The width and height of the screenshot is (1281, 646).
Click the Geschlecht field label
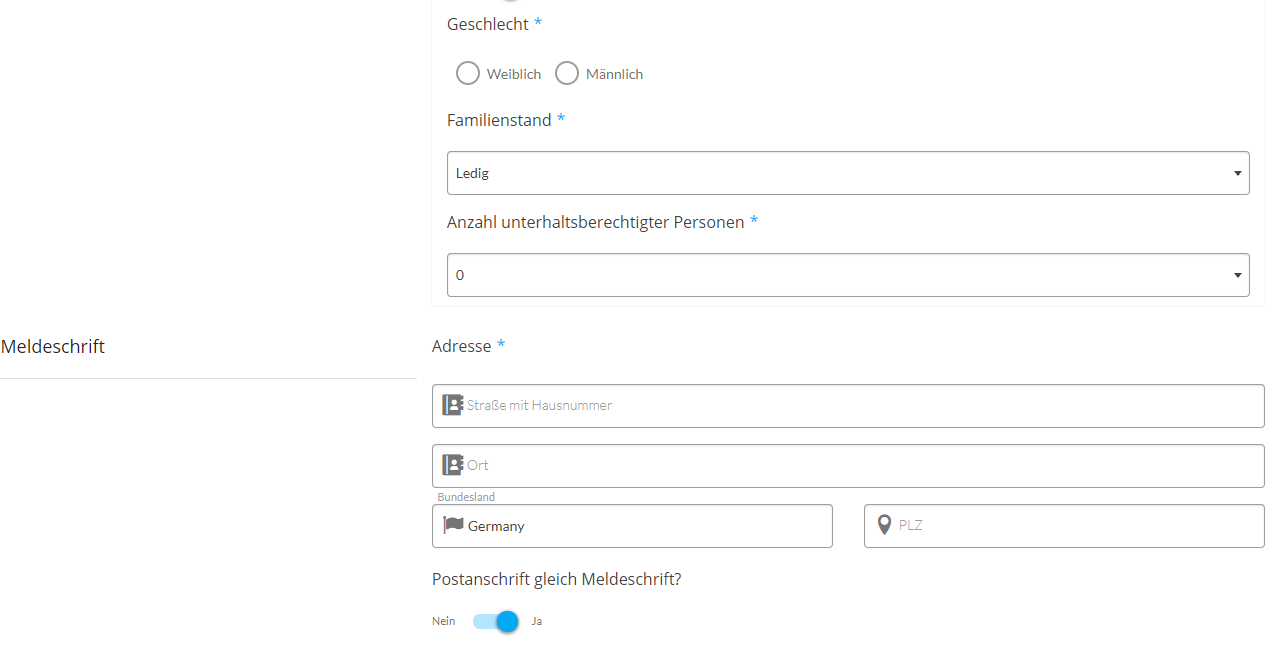click(x=488, y=23)
